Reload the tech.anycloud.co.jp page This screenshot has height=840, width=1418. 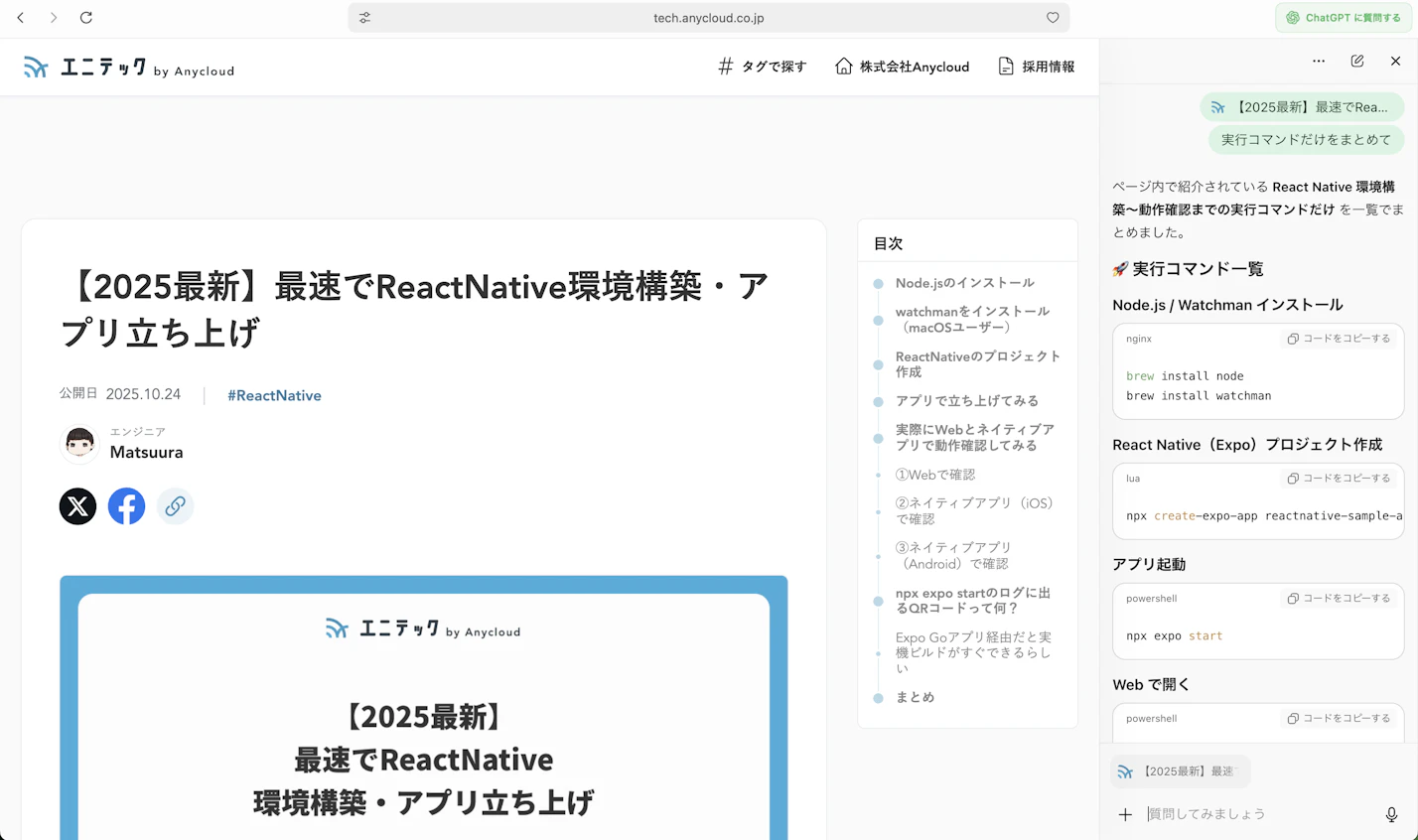point(86,17)
